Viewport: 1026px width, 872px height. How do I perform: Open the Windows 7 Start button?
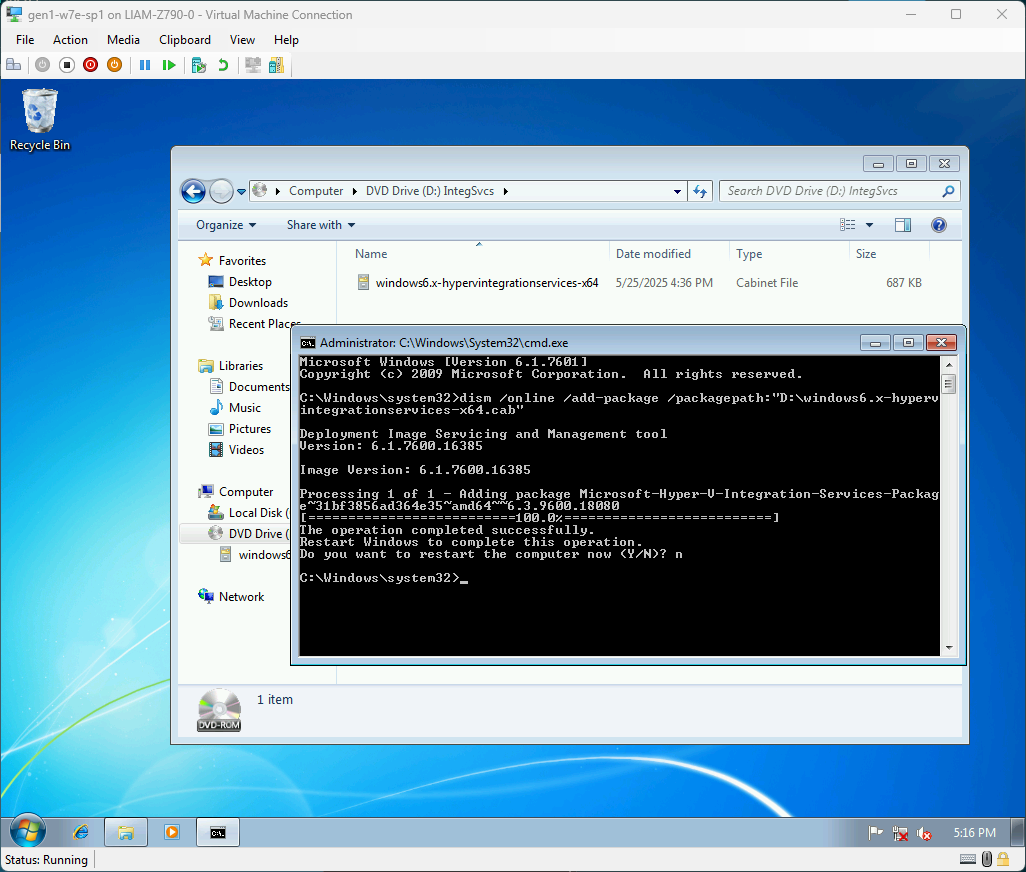coord(28,832)
